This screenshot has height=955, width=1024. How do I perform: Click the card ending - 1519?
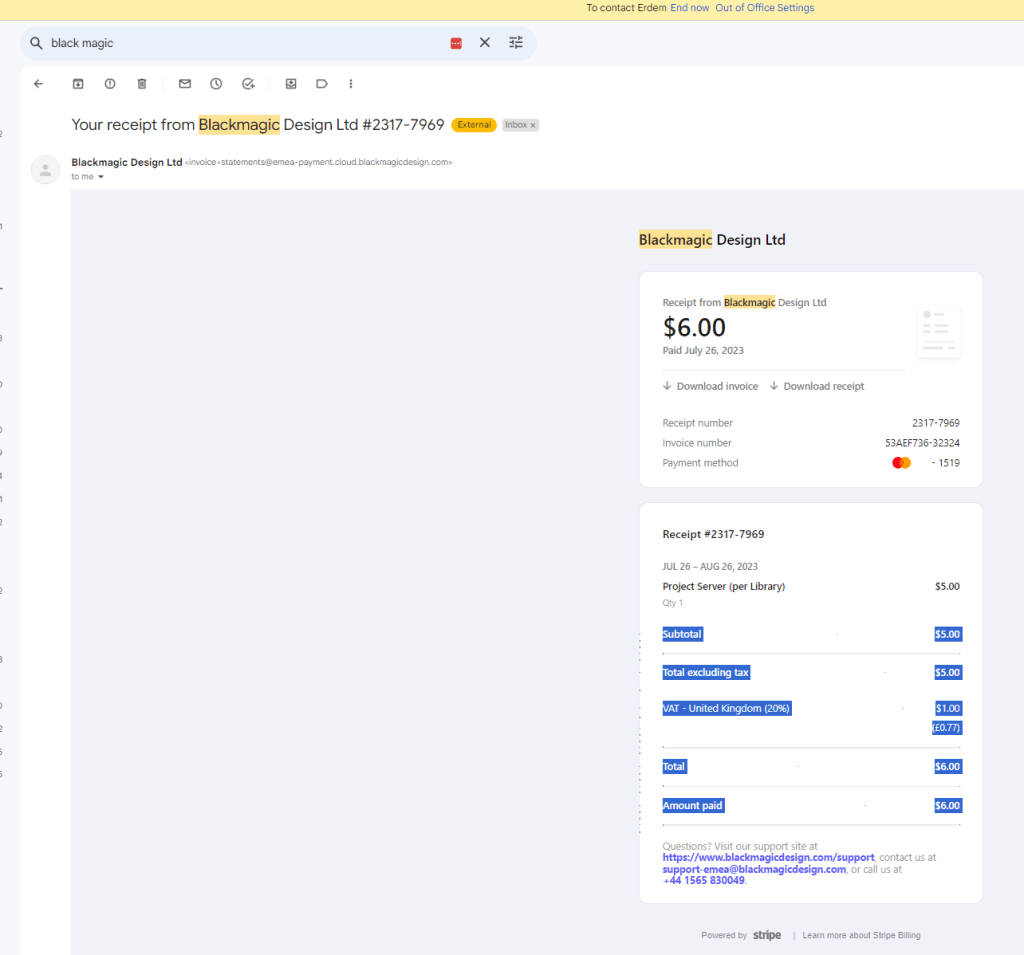point(946,462)
